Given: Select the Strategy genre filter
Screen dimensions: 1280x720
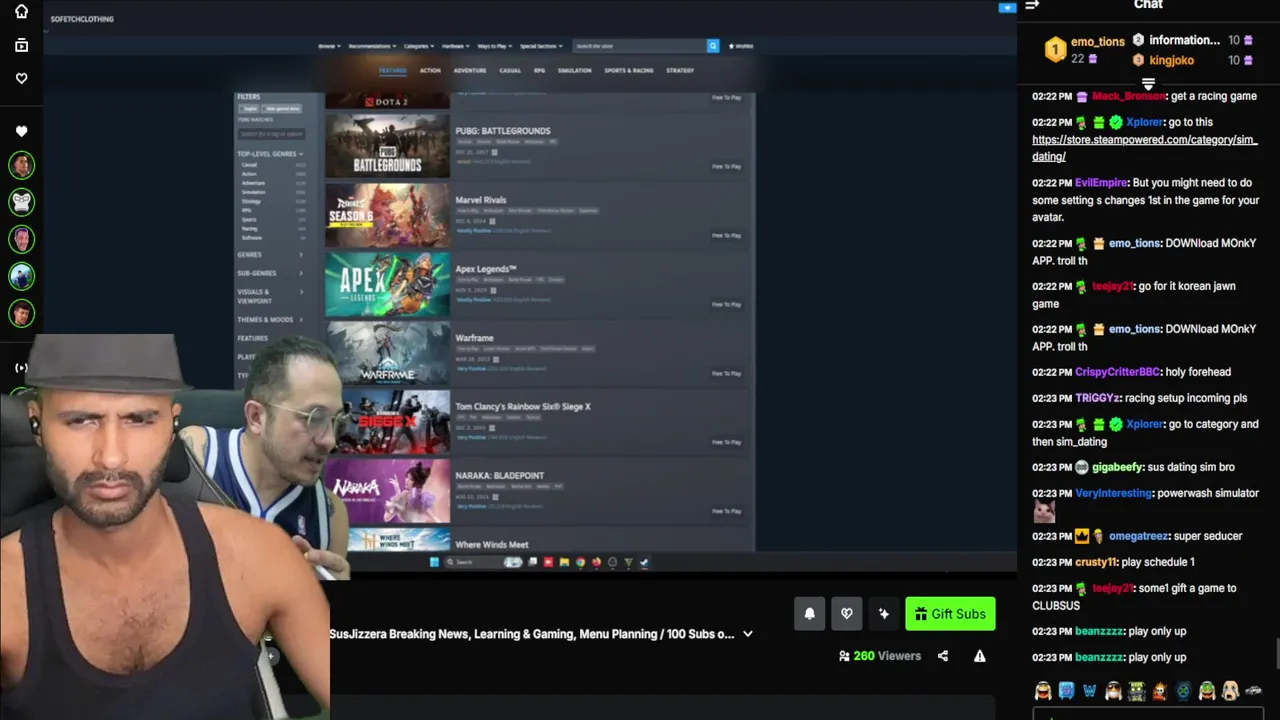Looking at the screenshot, I should [x=251, y=201].
